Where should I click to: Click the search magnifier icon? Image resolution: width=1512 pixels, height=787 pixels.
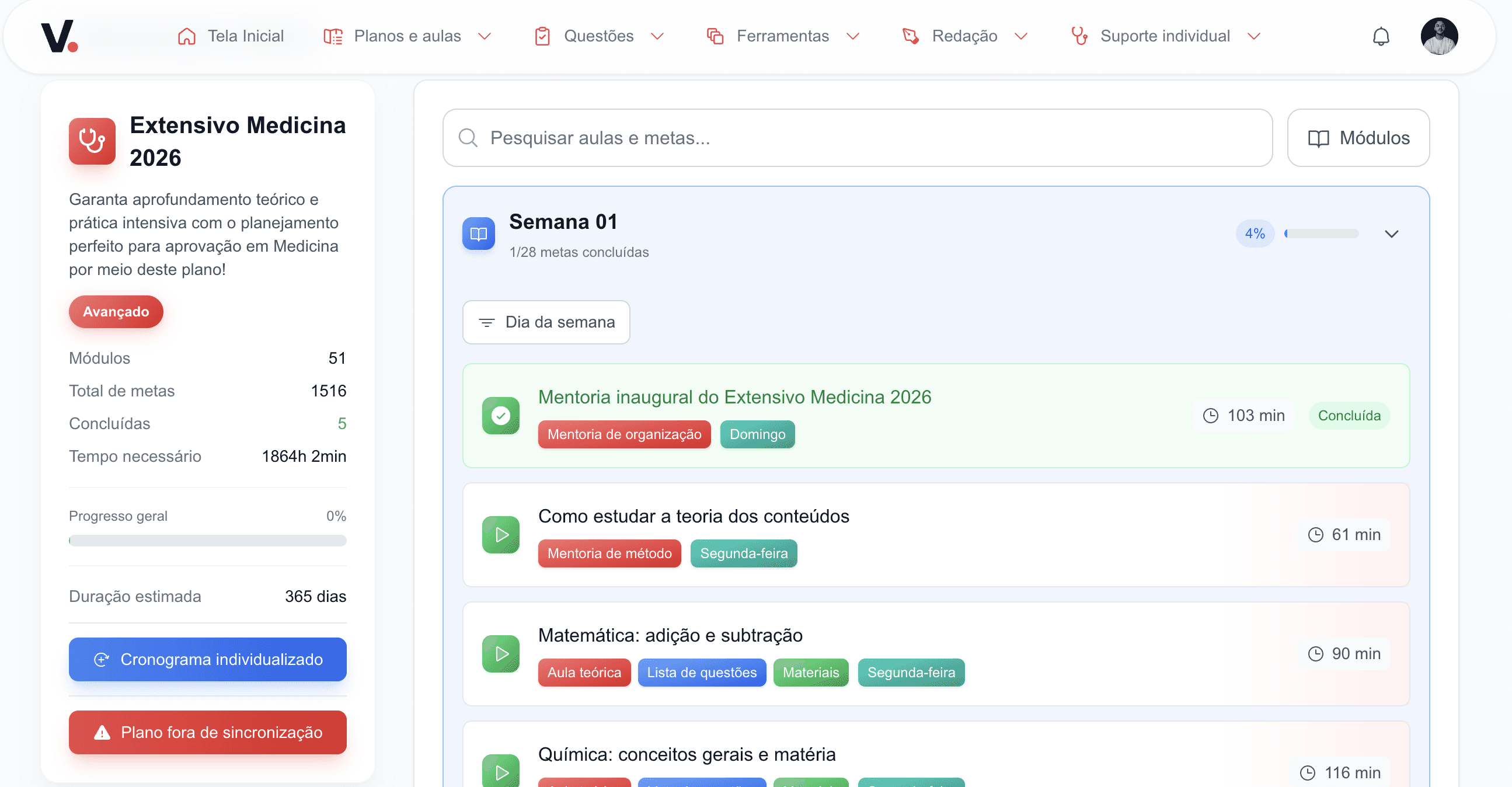[x=468, y=138]
